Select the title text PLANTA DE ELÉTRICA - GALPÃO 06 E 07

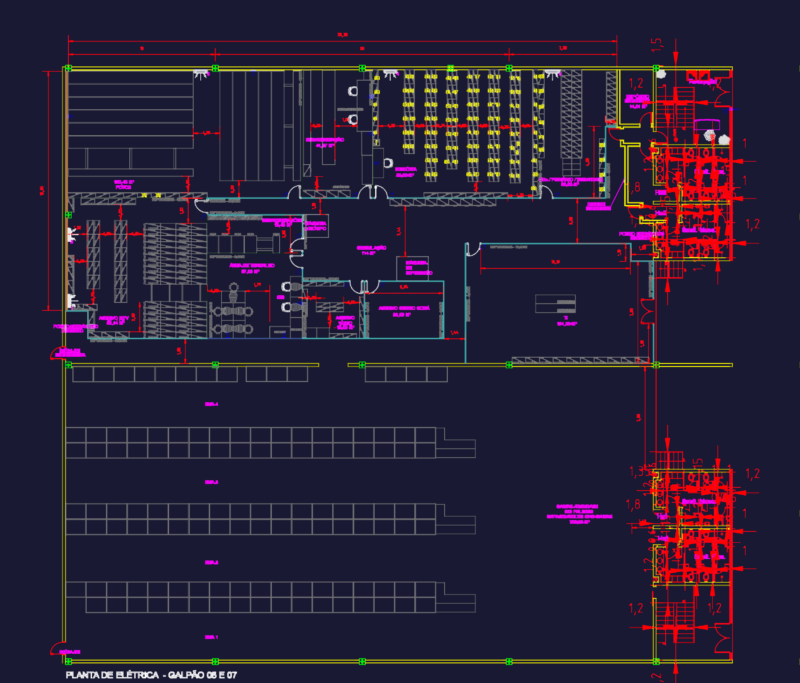pos(151,675)
